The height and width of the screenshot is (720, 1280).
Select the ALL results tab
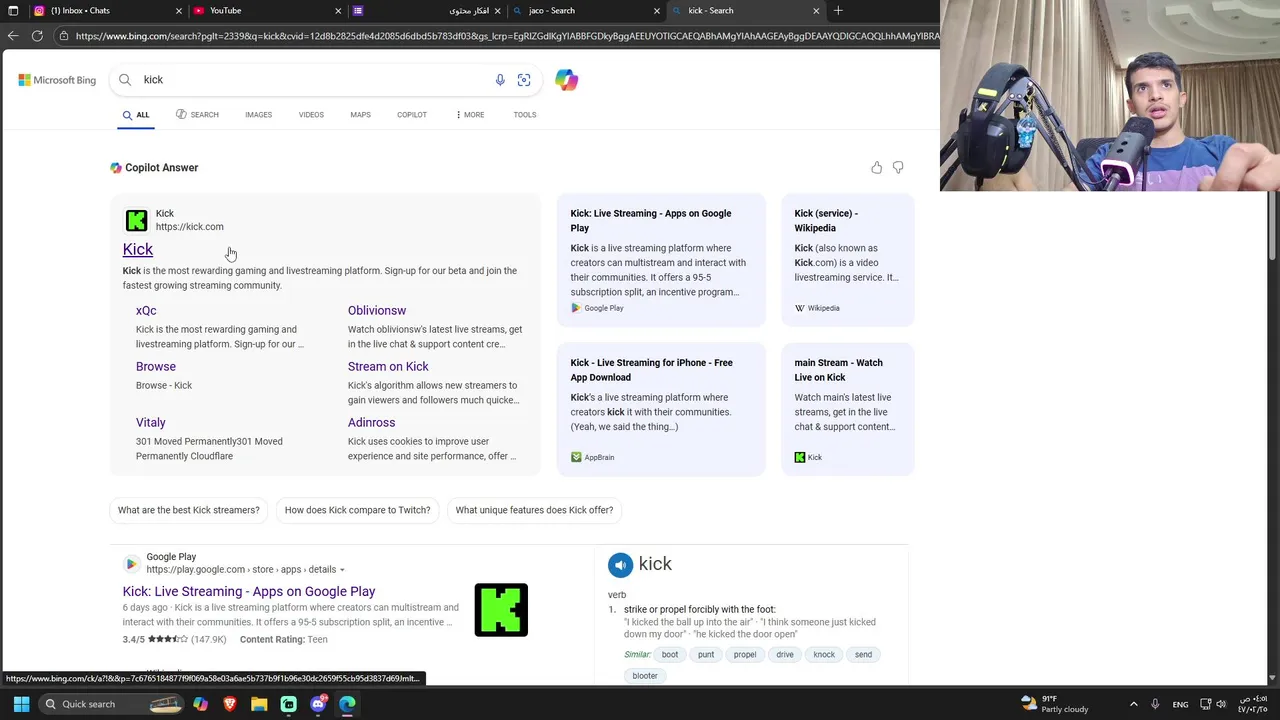(x=135, y=115)
